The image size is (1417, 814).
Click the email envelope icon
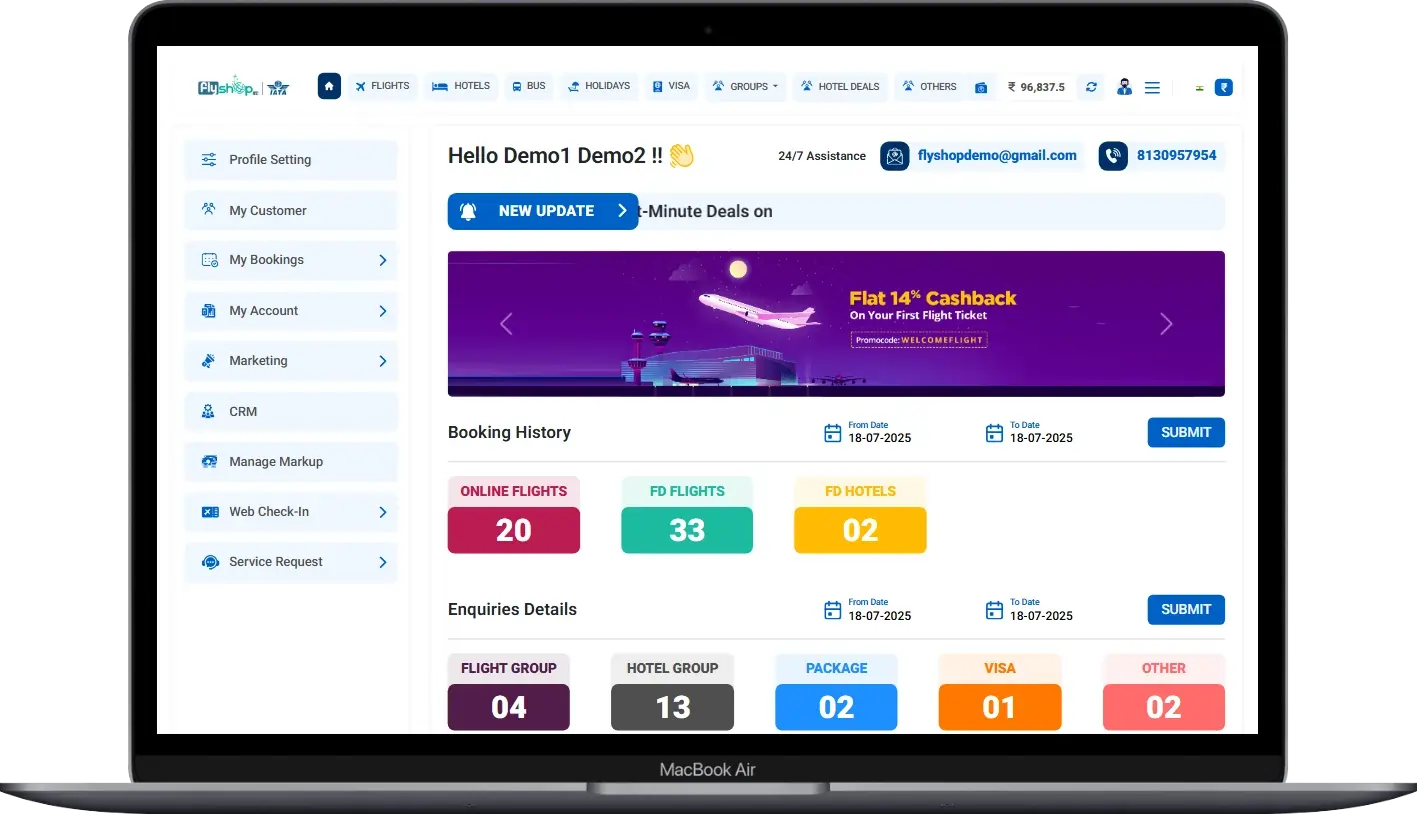(x=894, y=156)
